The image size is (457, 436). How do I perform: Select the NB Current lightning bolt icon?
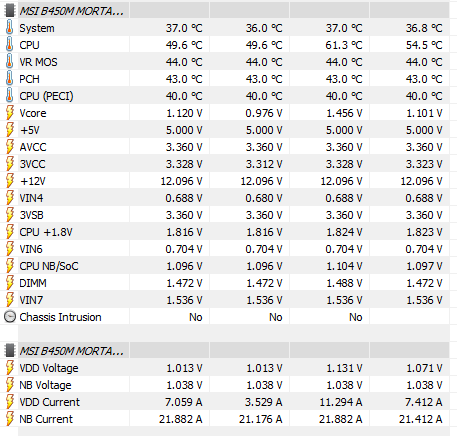pos(10,419)
